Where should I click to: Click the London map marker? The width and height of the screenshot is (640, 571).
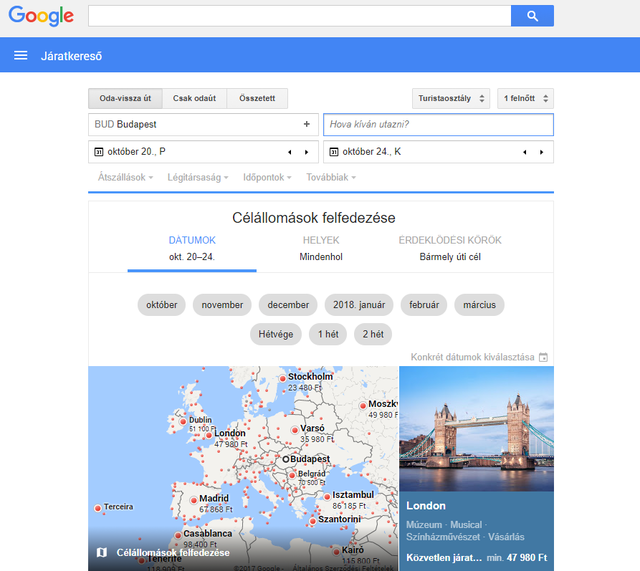(x=209, y=435)
